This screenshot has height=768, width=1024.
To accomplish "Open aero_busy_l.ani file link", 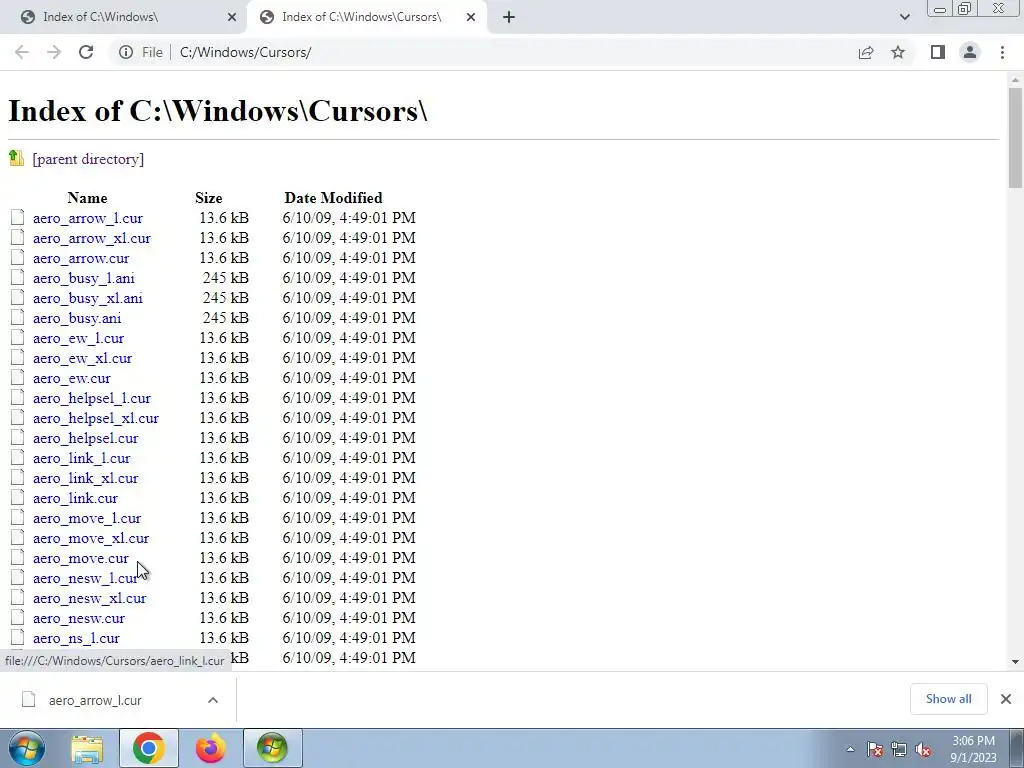I will [84, 278].
